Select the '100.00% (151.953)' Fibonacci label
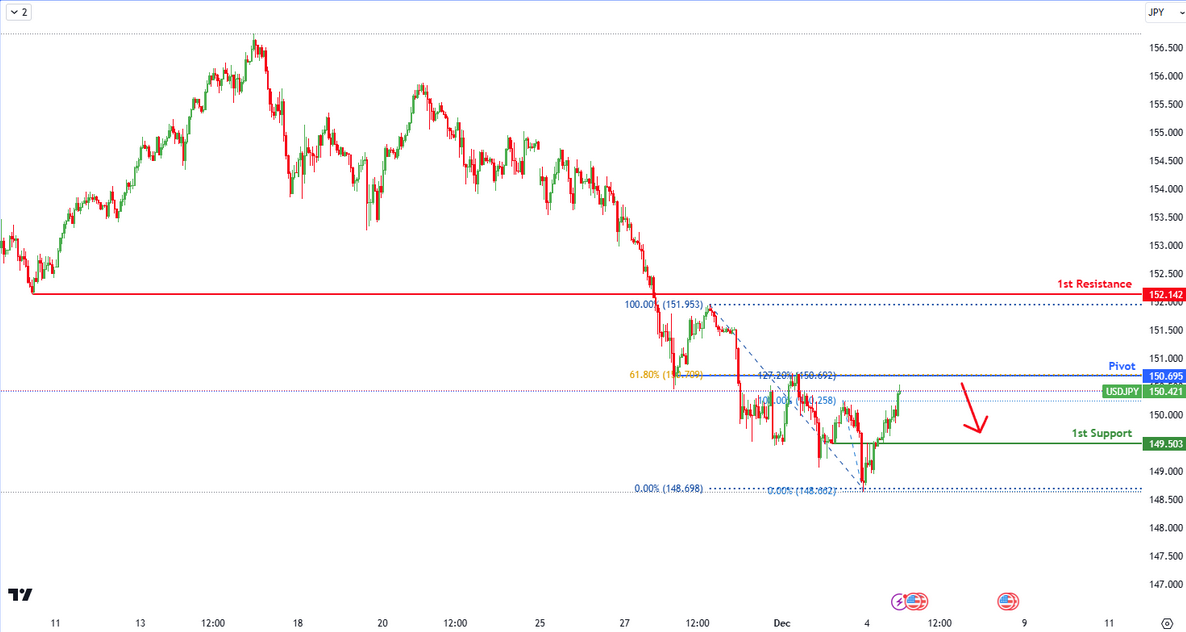1186x632 pixels. (663, 305)
